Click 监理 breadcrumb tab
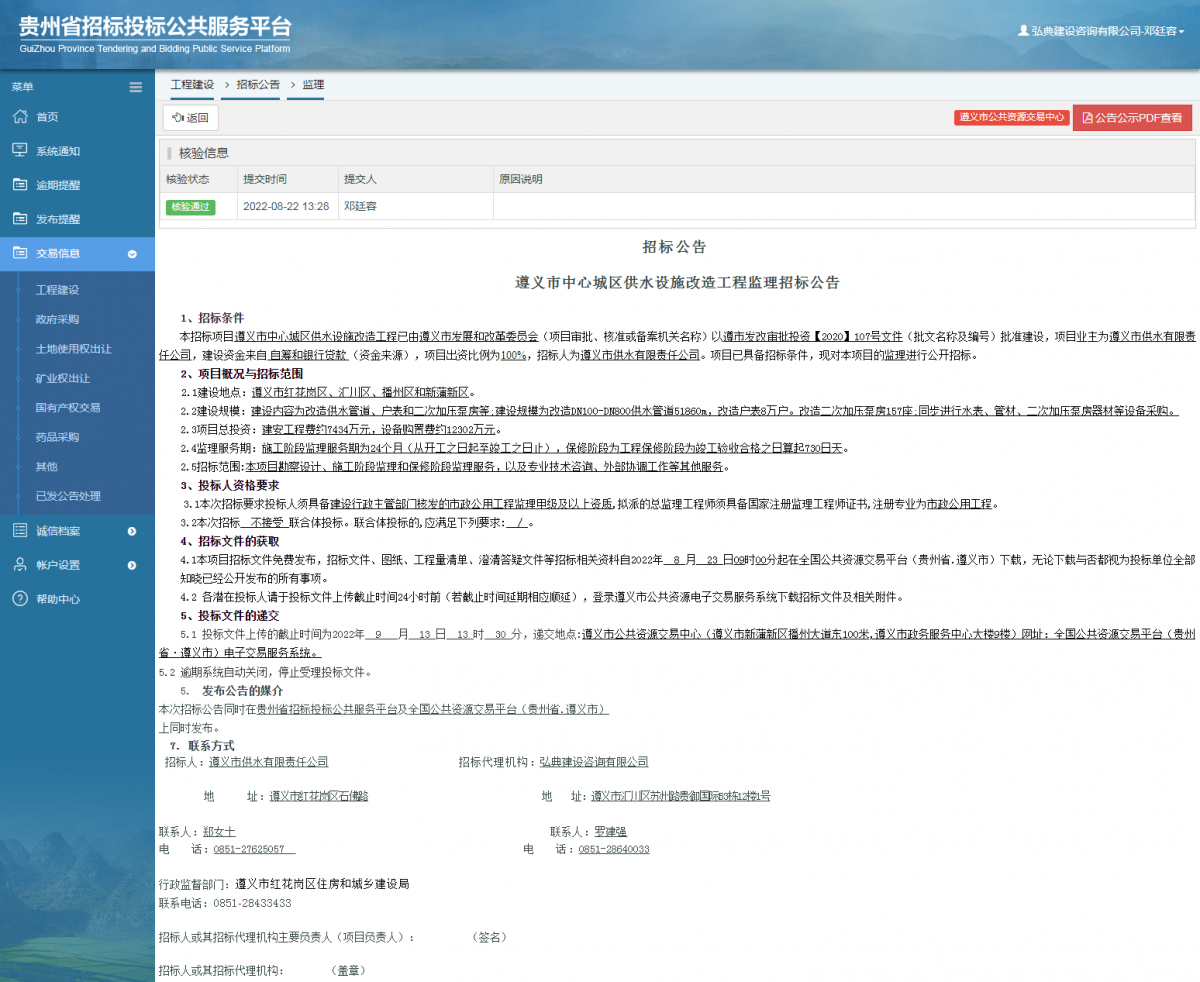Image resolution: width=1200 pixels, height=982 pixels. click(313, 85)
